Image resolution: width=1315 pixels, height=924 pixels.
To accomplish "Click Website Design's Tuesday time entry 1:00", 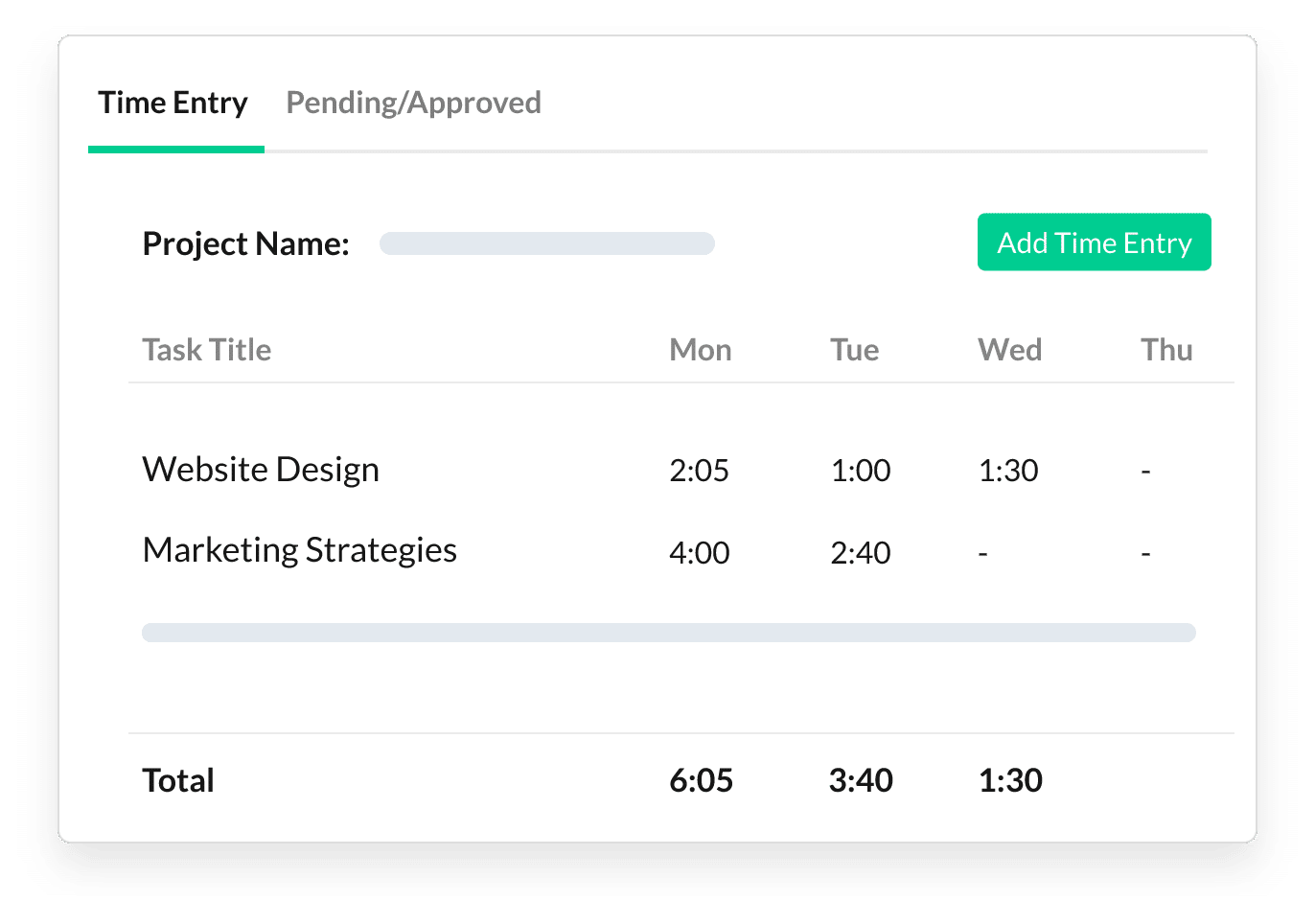I will 860,470.
